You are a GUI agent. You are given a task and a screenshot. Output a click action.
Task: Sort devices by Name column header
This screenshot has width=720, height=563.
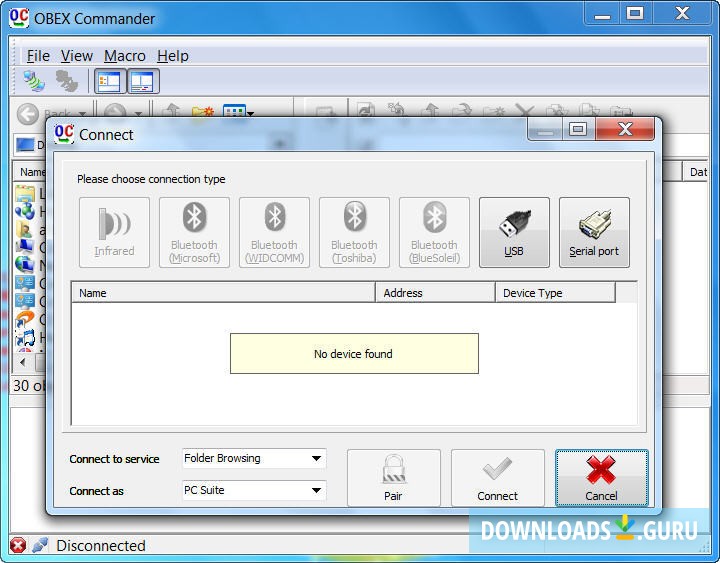tap(223, 293)
